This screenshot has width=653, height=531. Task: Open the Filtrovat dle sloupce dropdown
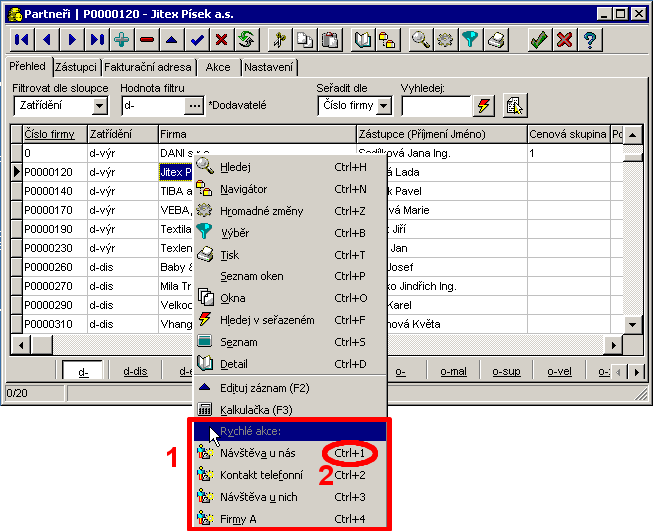pyautogui.click(x=99, y=105)
